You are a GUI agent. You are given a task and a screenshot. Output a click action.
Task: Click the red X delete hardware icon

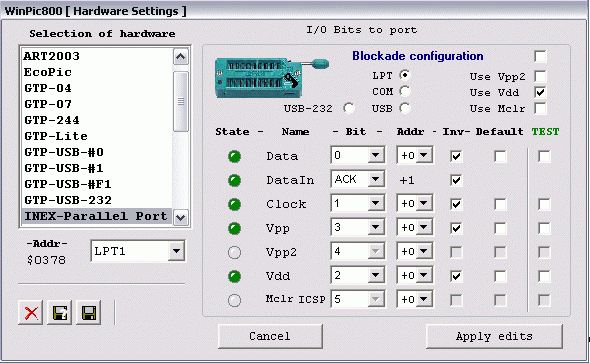pos(31,313)
